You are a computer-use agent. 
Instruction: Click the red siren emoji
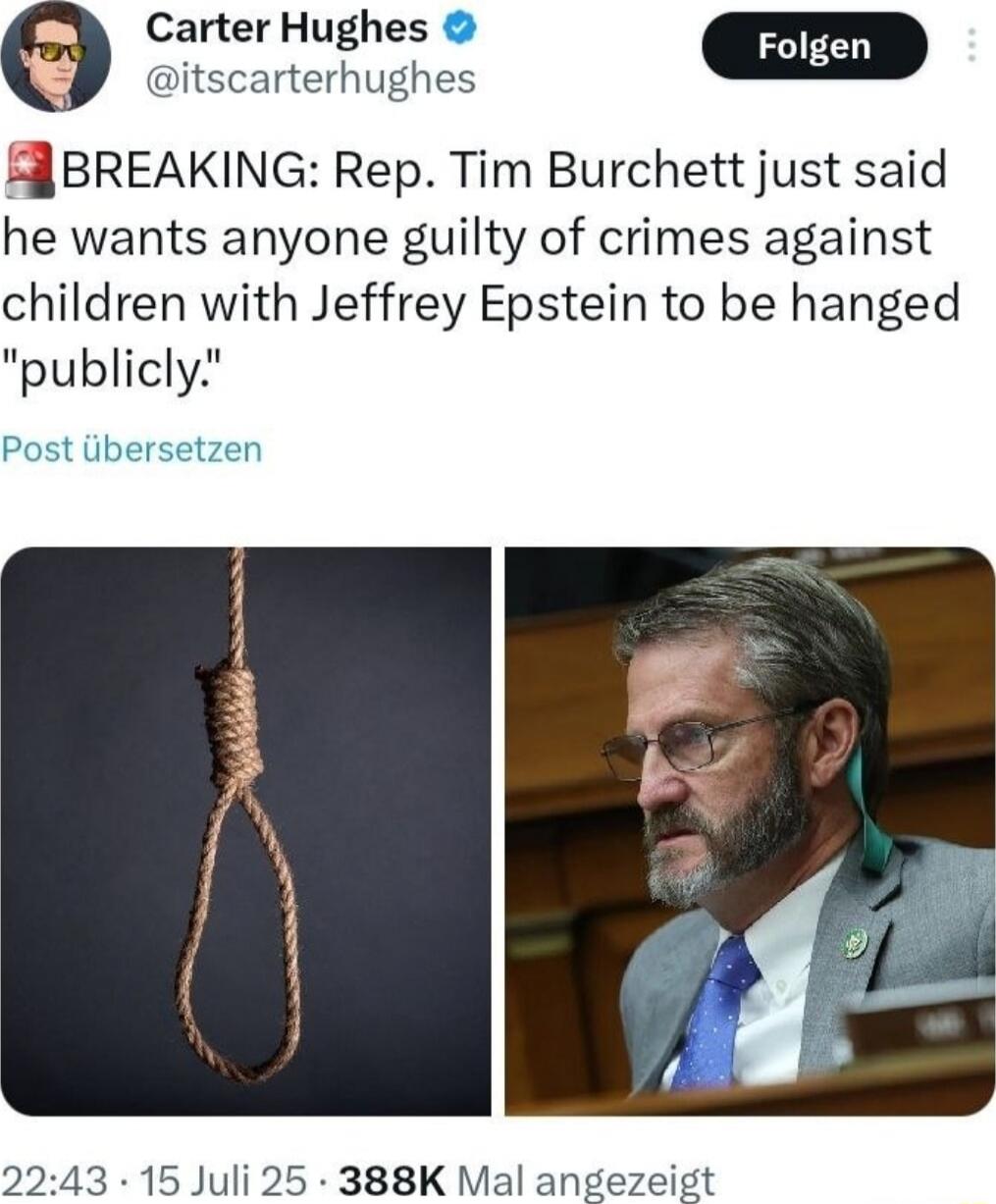tap(30, 168)
